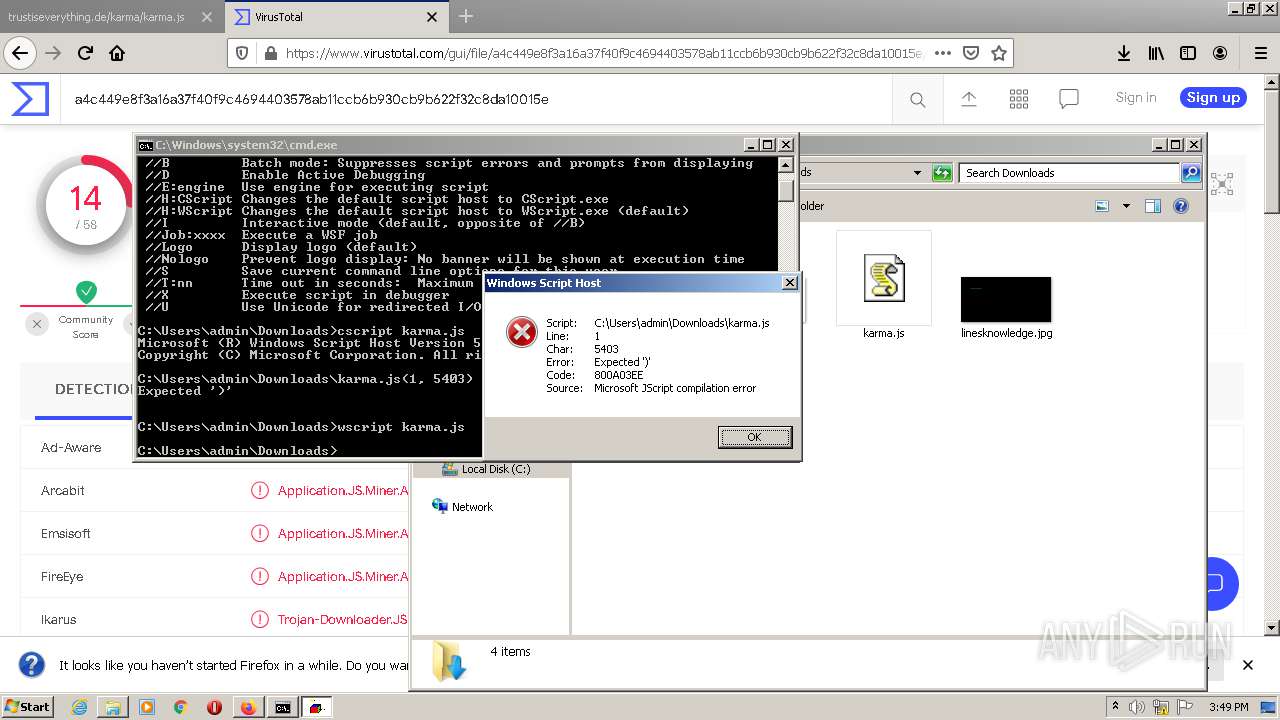Click FireEye vendor name
Image resolution: width=1280 pixels, height=720 pixels.
[62, 576]
